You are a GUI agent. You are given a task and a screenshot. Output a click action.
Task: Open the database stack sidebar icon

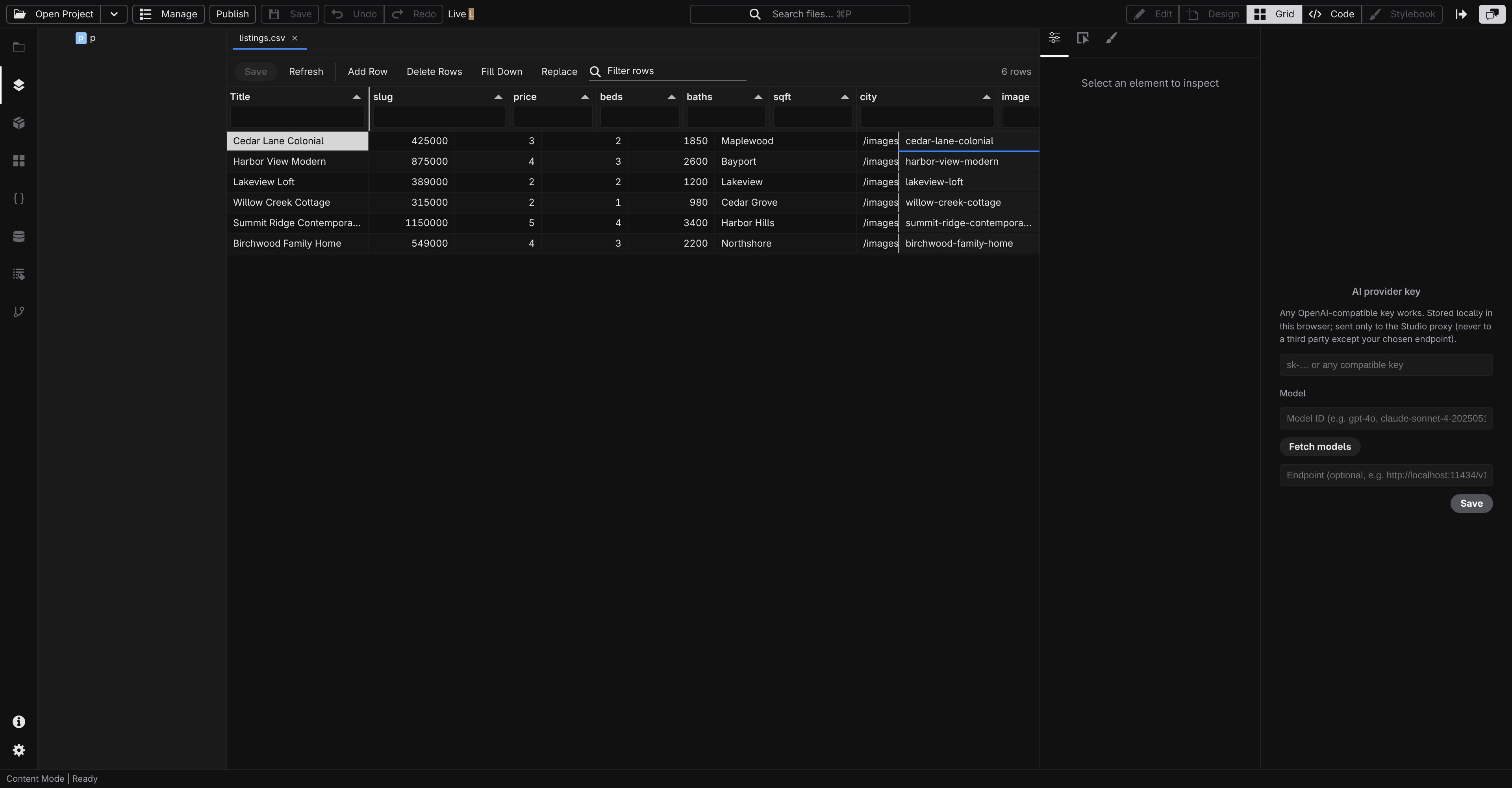pyautogui.click(x=19, y=236)
